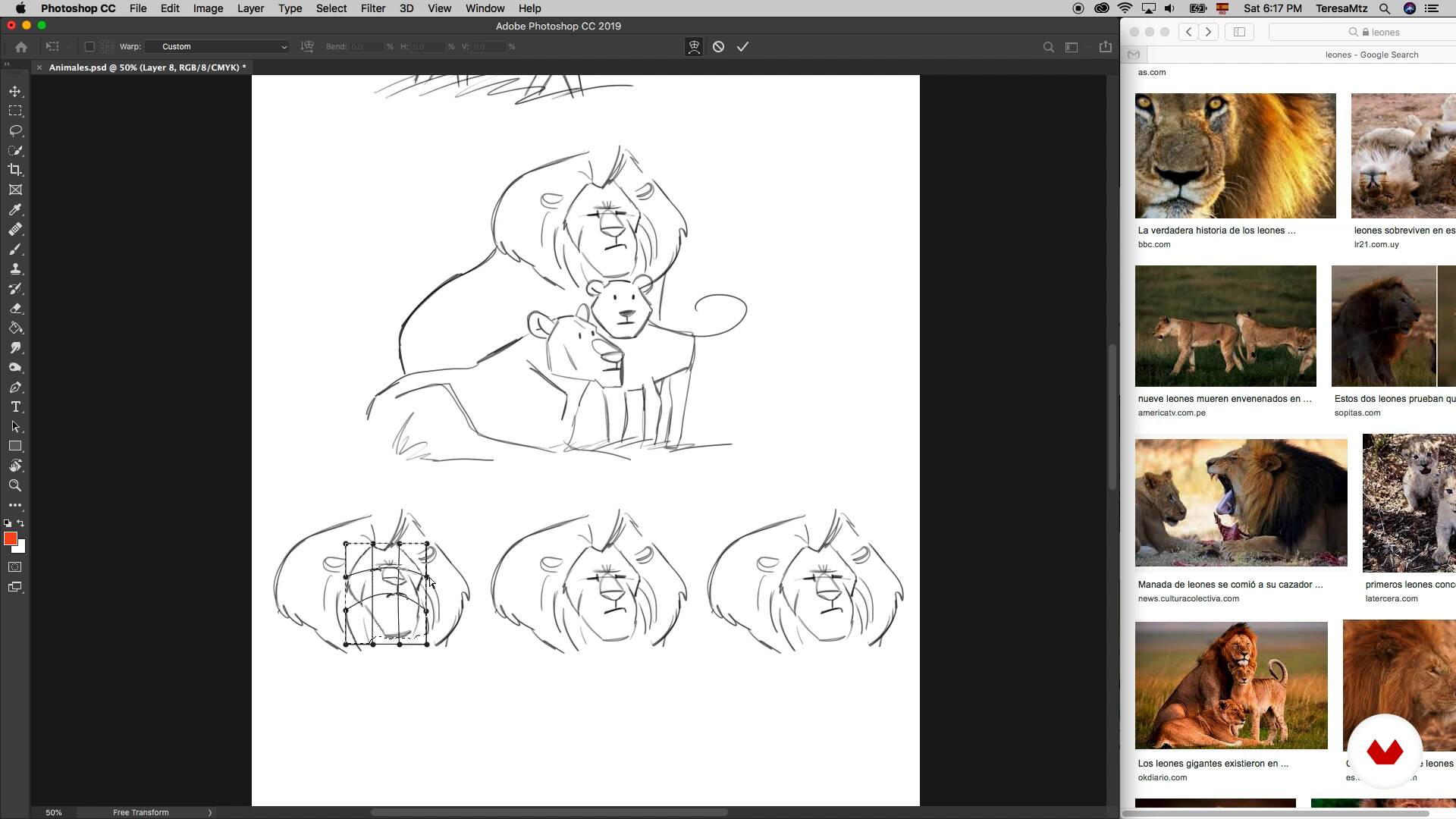
Task: Click the canvas horizontal scrollbar
Action: [549, 812]
